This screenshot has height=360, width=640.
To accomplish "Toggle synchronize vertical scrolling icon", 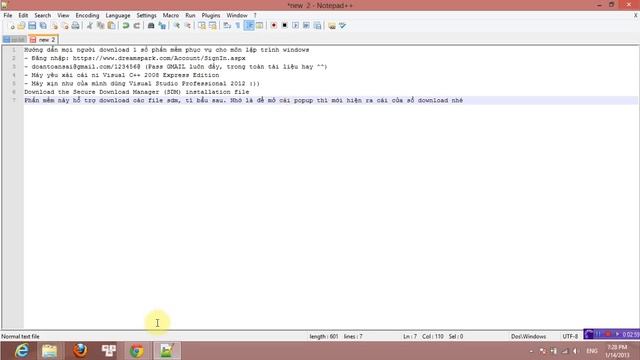I will tap(202, 26).
